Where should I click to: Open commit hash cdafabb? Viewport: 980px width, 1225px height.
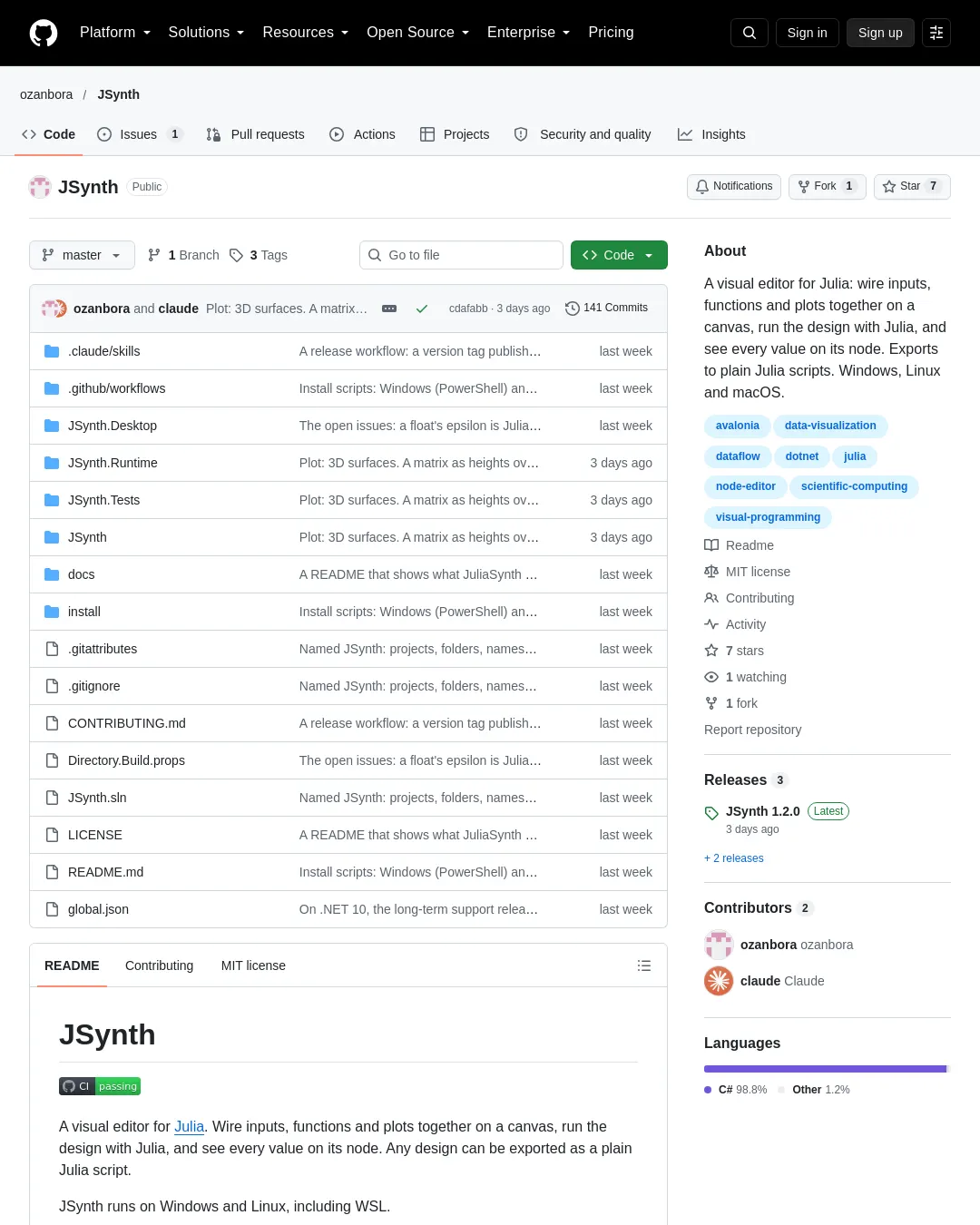[x=468, y=309]
